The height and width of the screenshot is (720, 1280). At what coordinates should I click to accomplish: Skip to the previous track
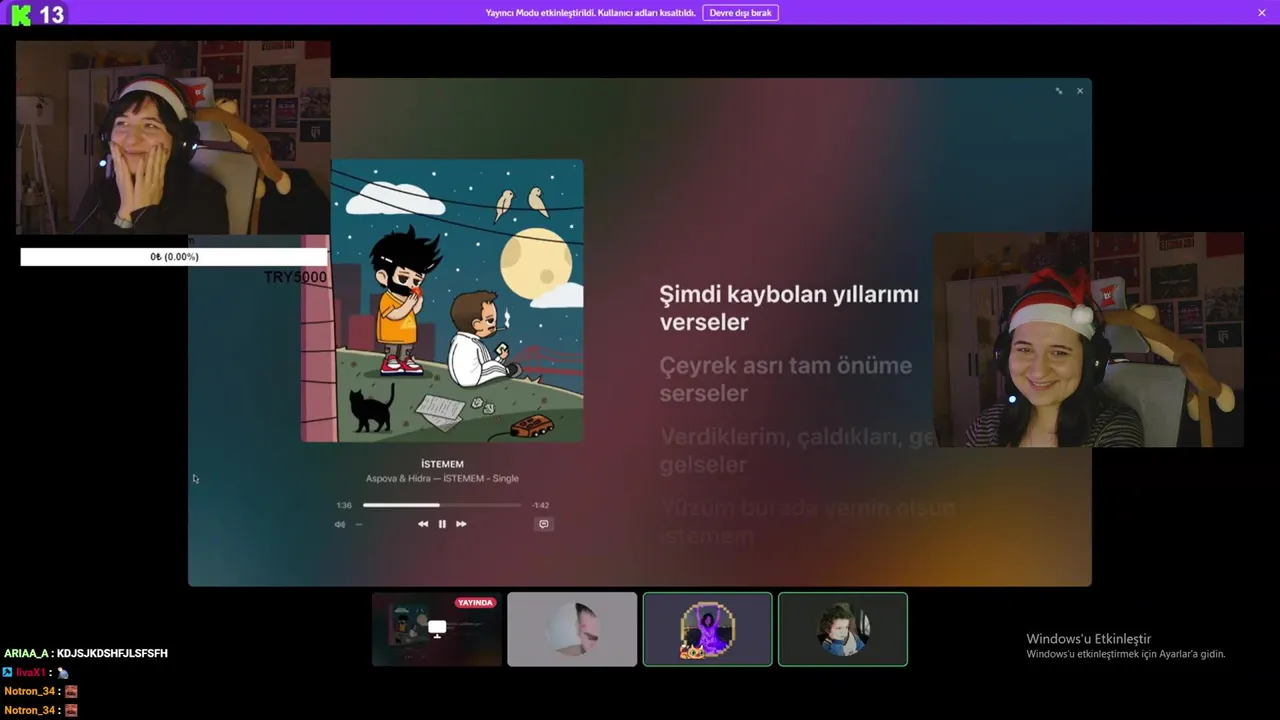point(423,524)
